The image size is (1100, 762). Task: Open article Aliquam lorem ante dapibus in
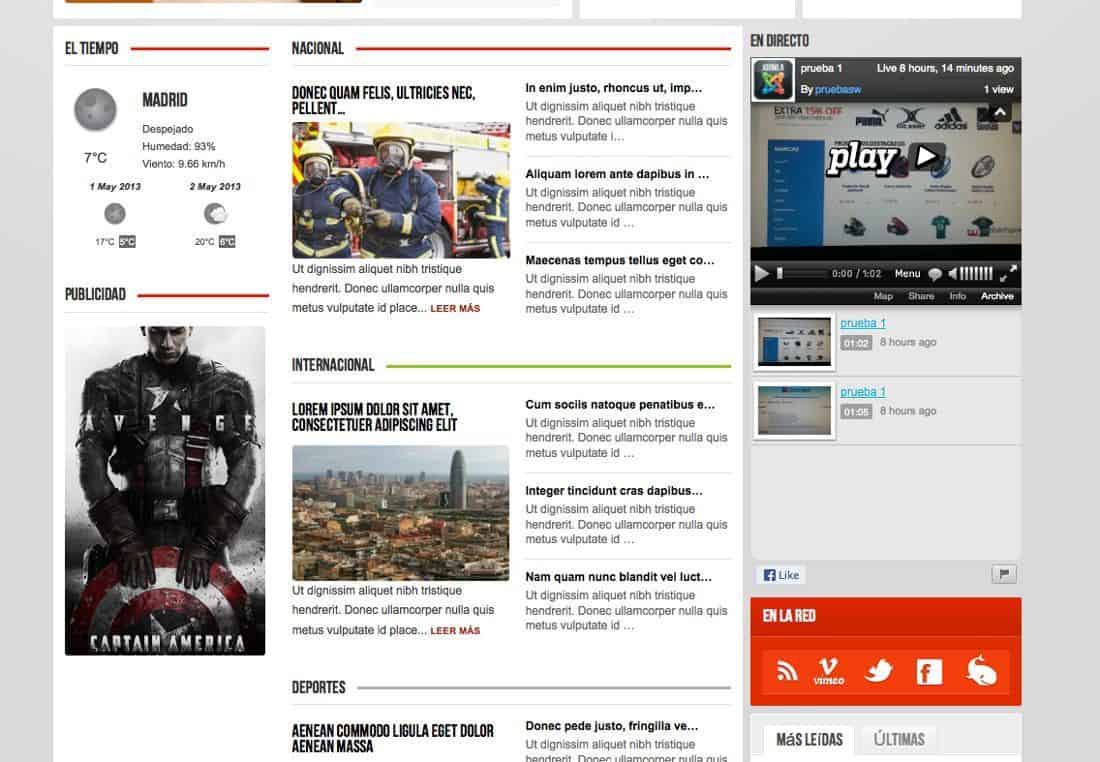[617, 174]
